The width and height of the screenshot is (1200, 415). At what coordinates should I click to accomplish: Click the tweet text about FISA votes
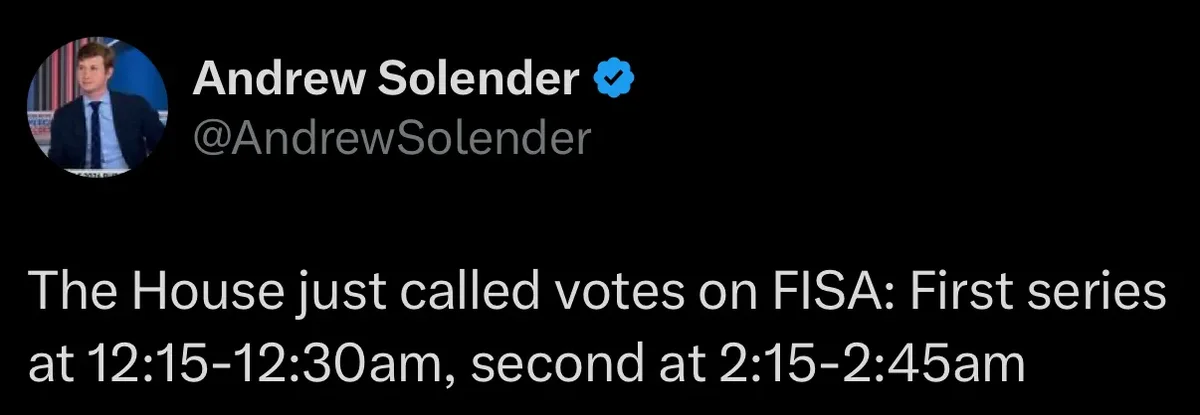pyautogui.click(x=598, y=329)
